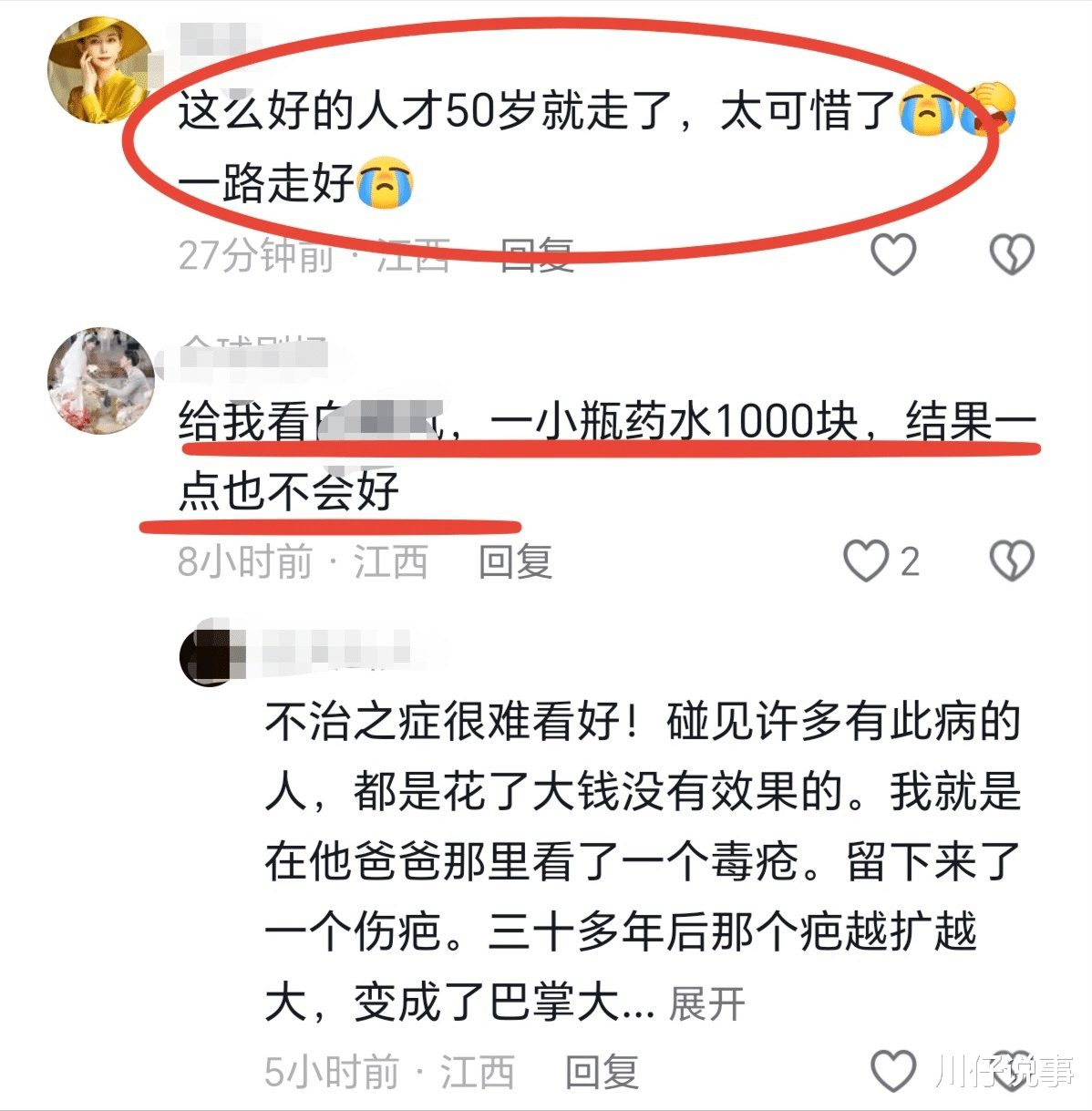This screenshot has height=1111, width=1092.
Task: Open blurred username of first commenter
Action: [214, 46]
